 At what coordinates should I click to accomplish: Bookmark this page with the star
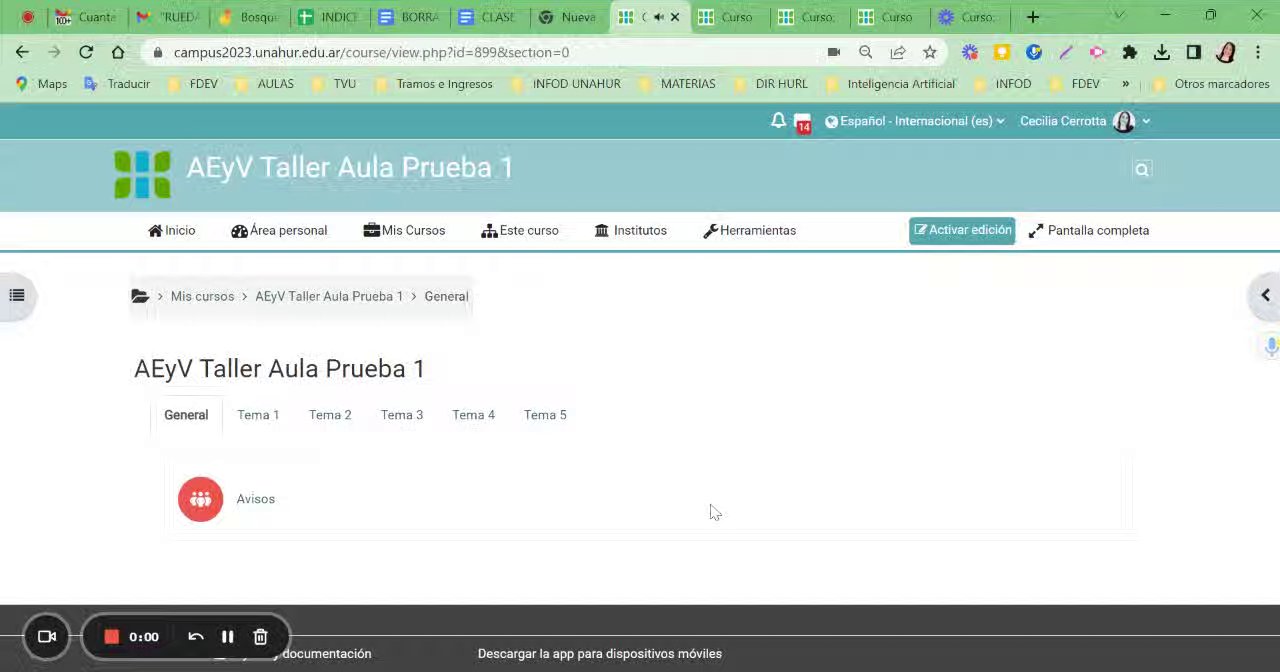point(930,52)
